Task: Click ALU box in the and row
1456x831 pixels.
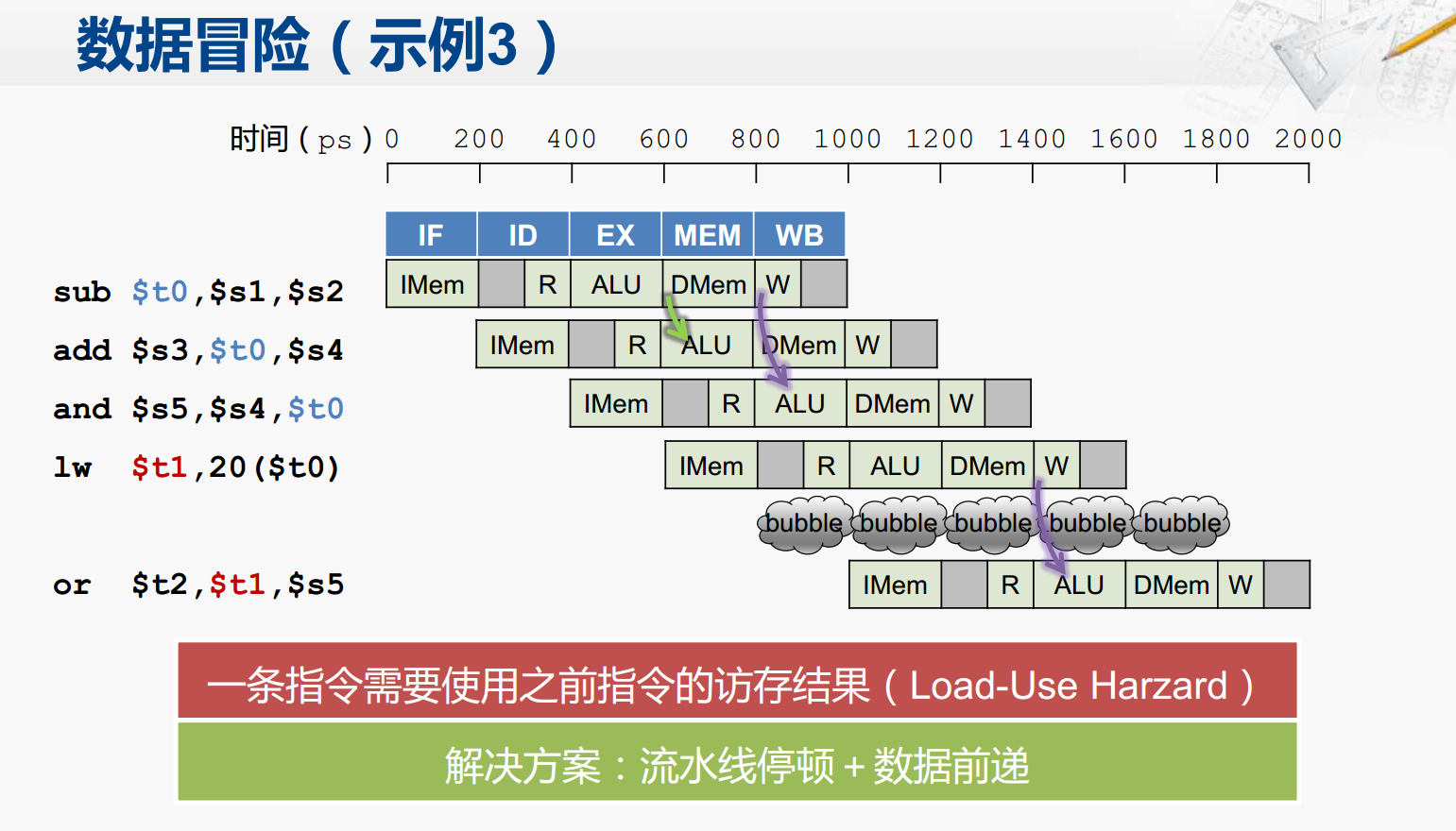Action: click(800, 403)
